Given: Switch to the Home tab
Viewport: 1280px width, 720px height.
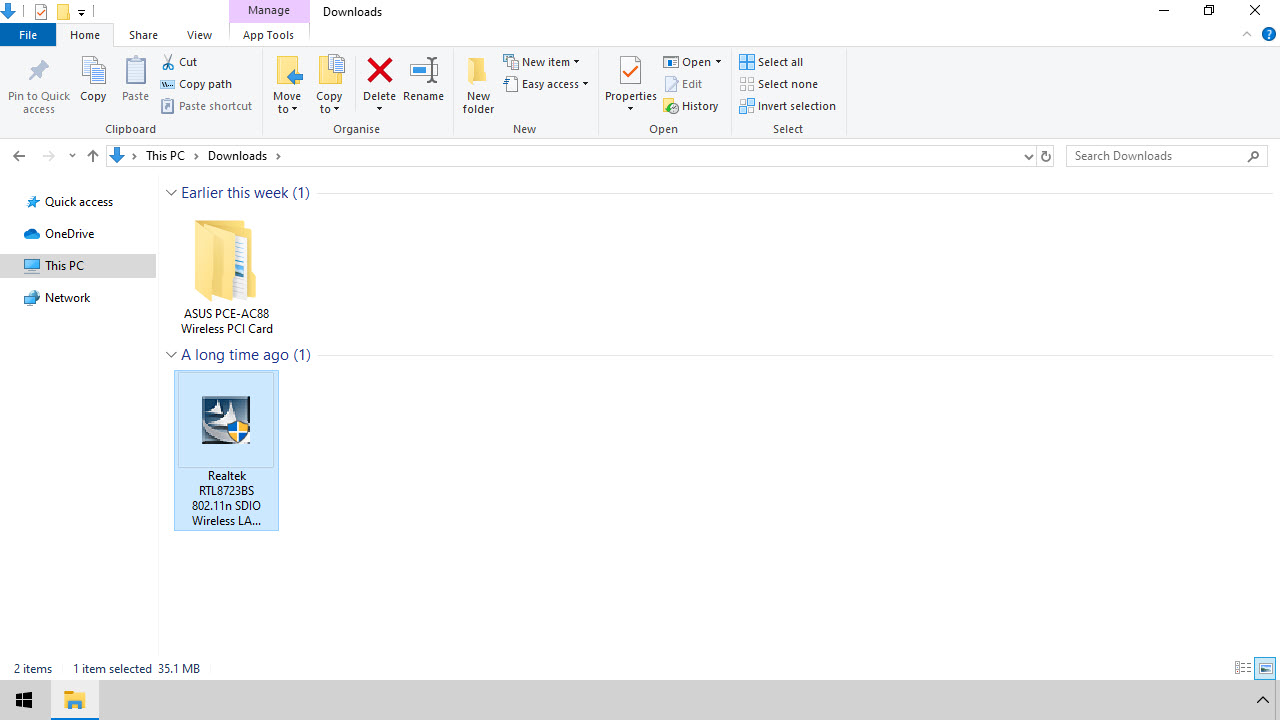Looking at the screenshot, I should pyautogui.click(x=85, y=35).
